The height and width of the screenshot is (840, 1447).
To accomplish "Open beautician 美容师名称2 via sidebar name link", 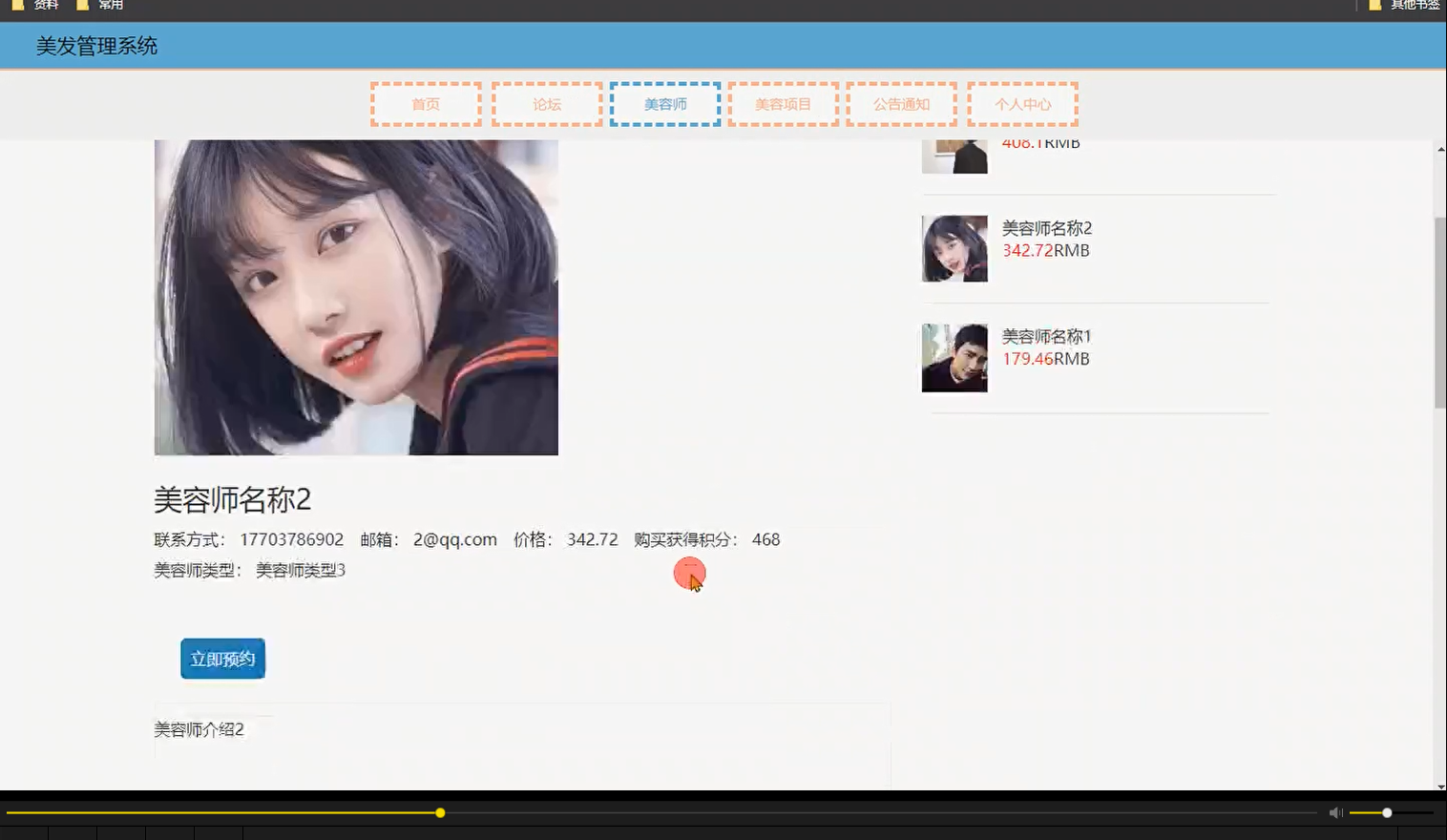I will click(1046, 228).
